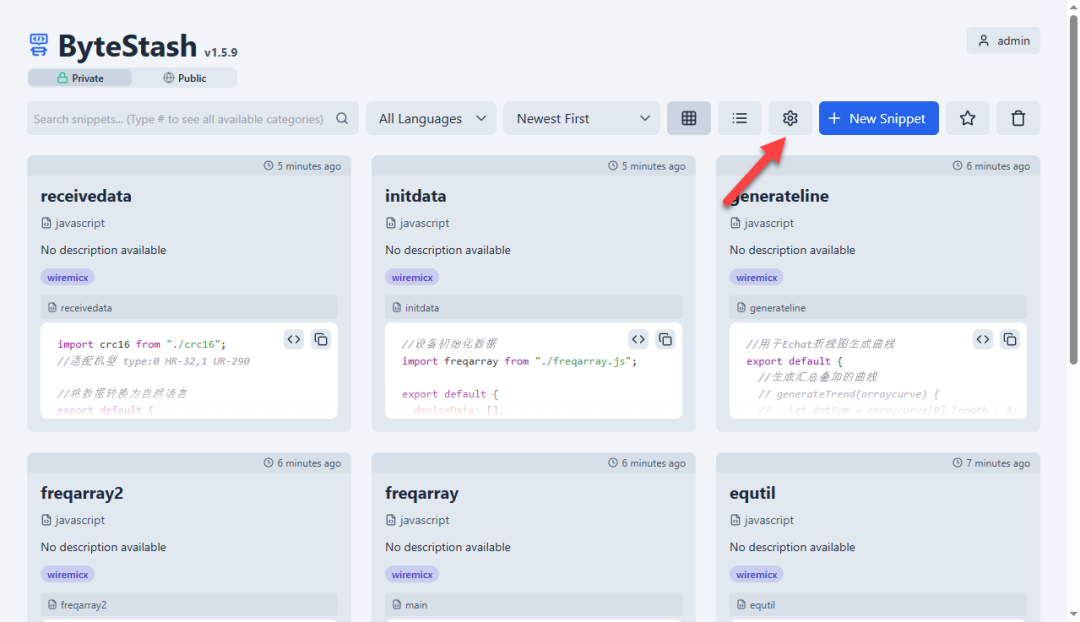Copy the receivedata snippet code
This screenshot has width=1080, height=622.
[x=321, y=339]
